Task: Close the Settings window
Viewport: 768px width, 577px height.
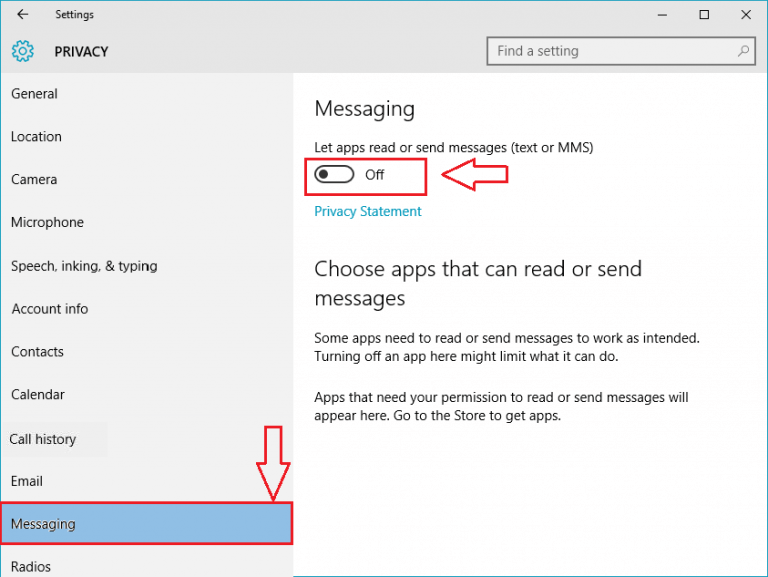Action: click(746, 15)
